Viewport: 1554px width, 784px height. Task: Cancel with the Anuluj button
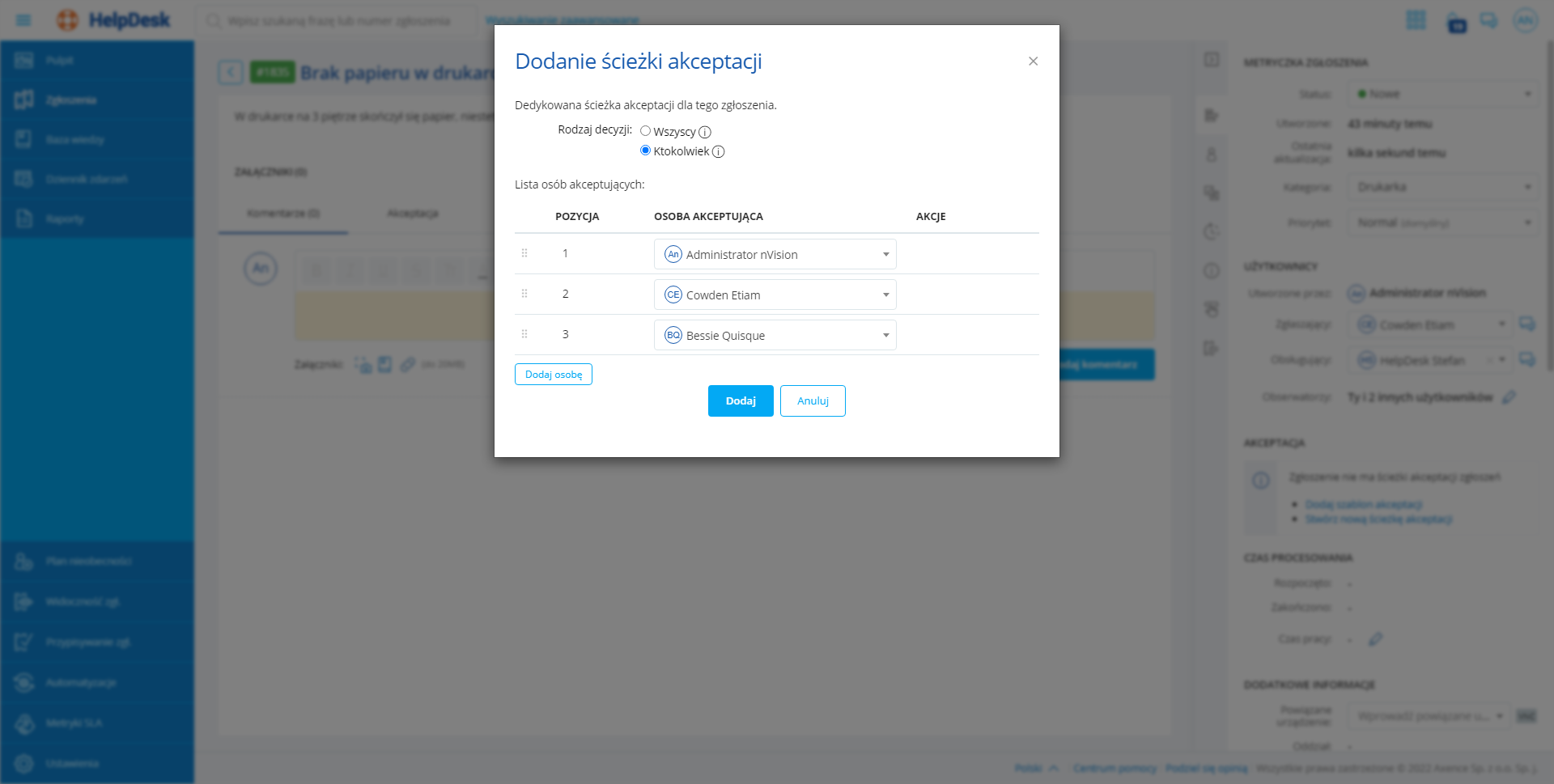tap(813, 401)
